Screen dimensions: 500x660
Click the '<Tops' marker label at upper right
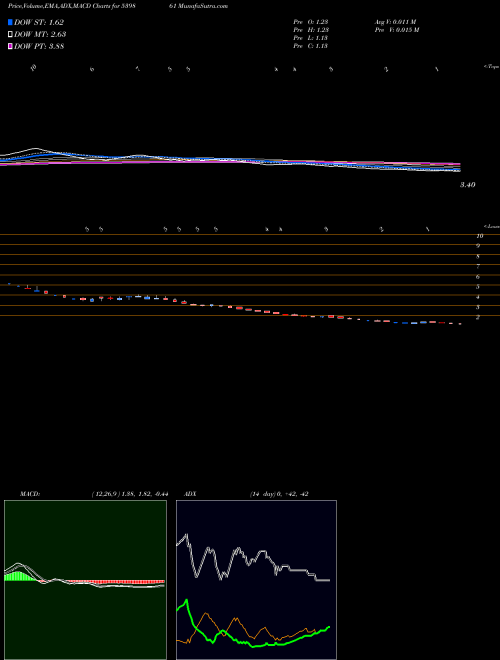(x=492, y=67)
